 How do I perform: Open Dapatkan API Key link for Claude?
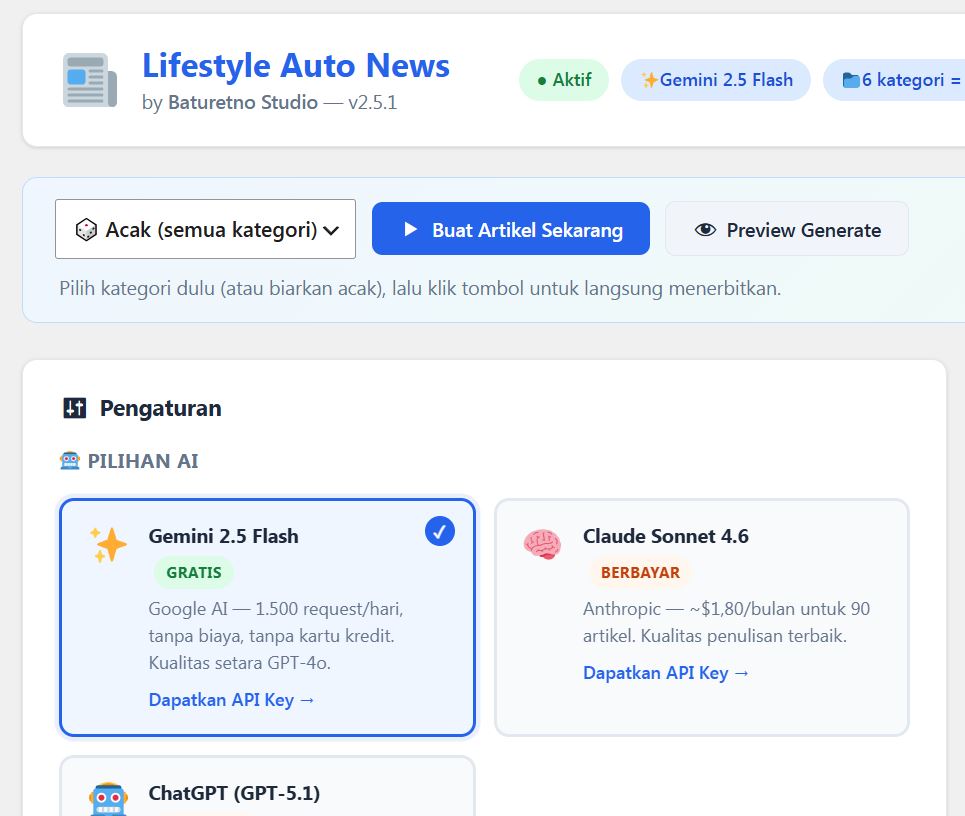tap(666, 673)
